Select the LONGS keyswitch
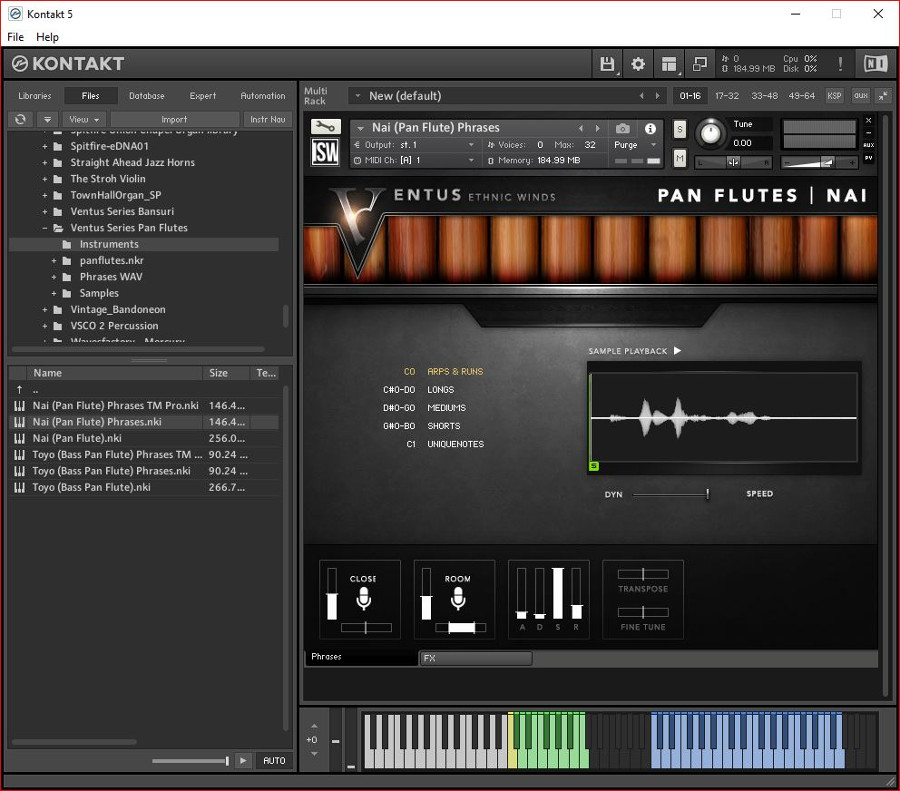This screenshot has height=791, width=900. click(441, 390)
